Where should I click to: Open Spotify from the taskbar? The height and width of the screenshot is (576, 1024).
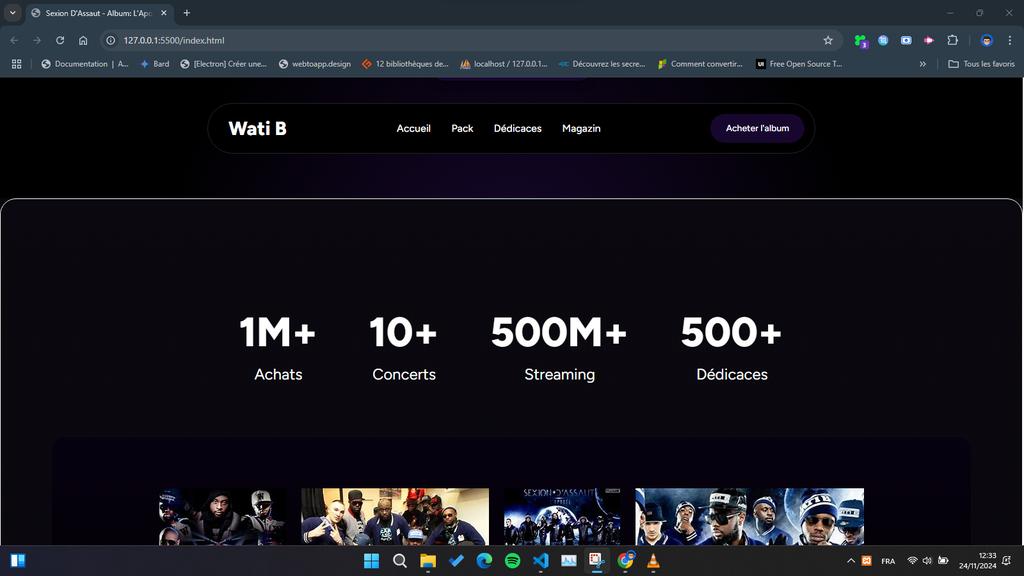pos(513,561)
